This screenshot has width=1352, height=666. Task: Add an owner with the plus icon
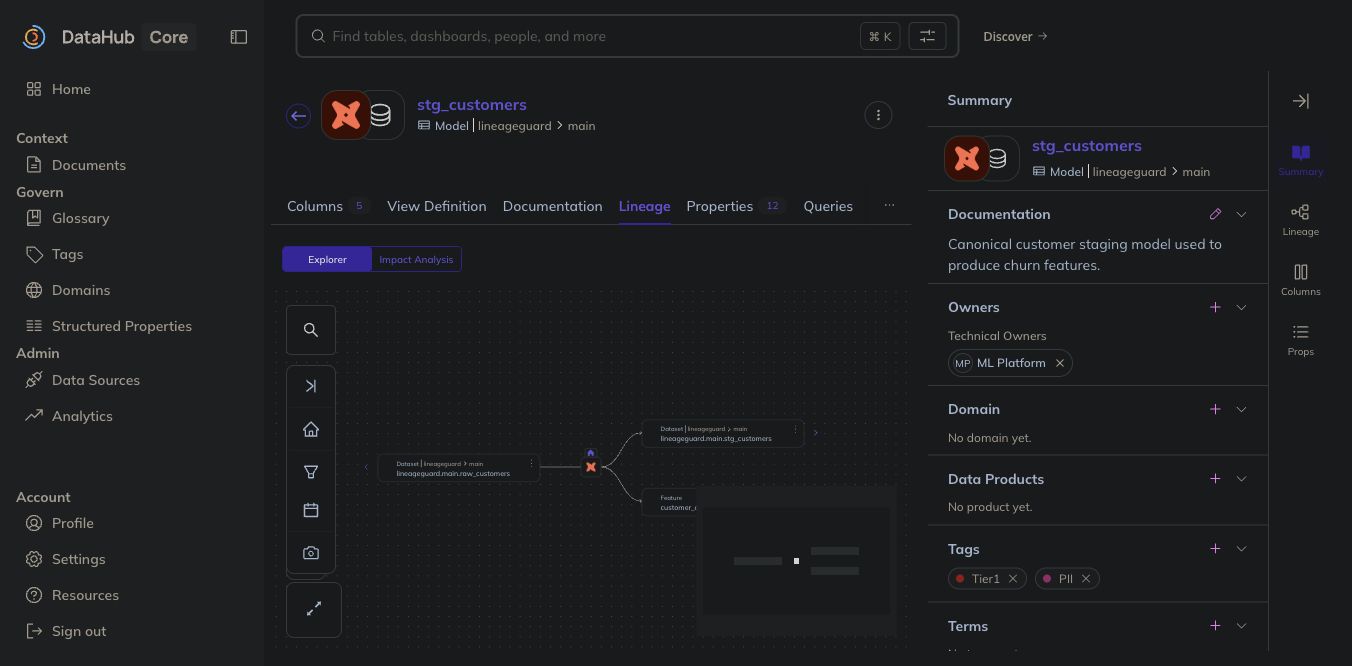pos(1215,307)
